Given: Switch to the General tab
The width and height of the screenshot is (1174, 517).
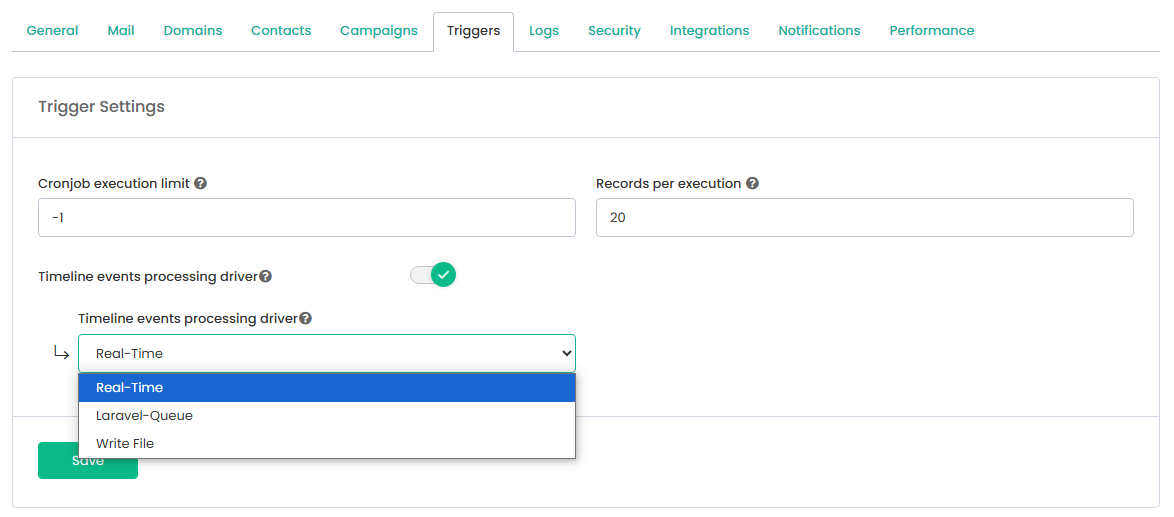Looking at the screenshot, I should [x=52, y=31].
